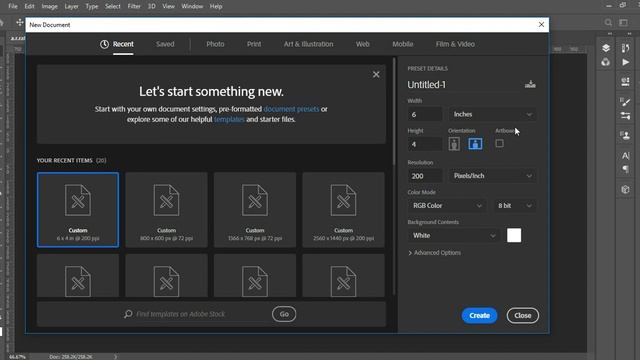Click the search magnifier in options bar
The height and width of the screenshot is (360, 640).
[x=608, y=22]
